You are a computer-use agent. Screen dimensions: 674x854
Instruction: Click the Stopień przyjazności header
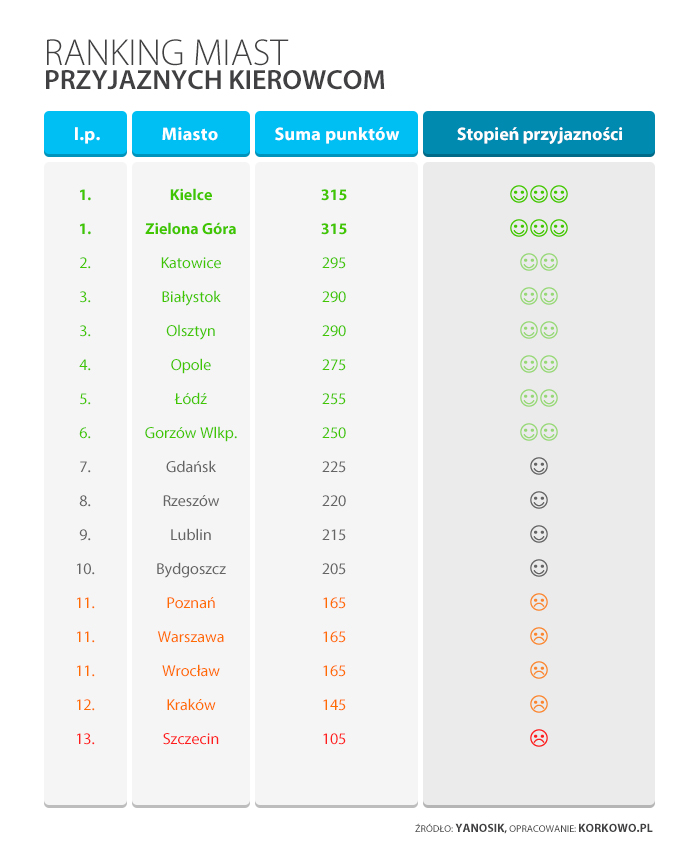[539, 134]
